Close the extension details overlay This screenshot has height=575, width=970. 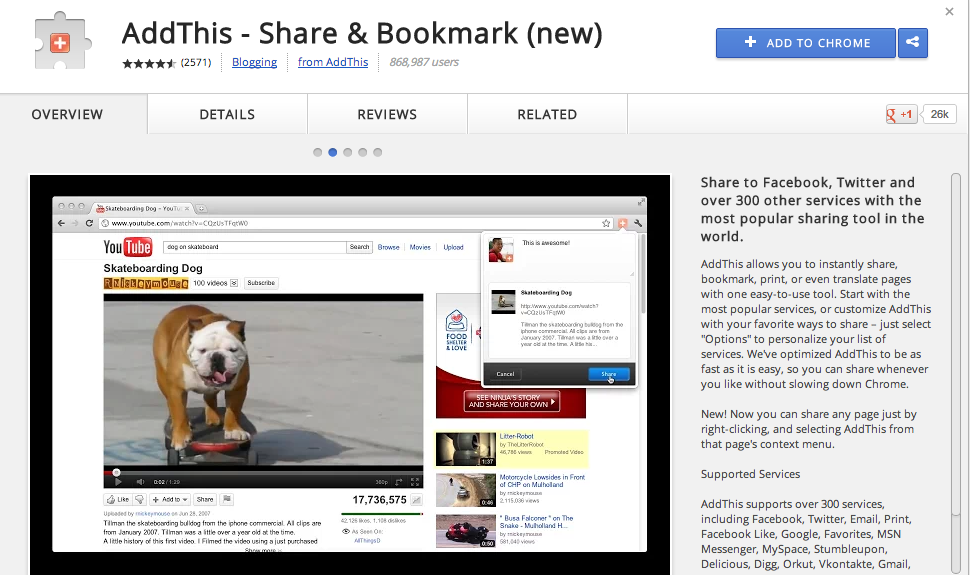point(949,12)
